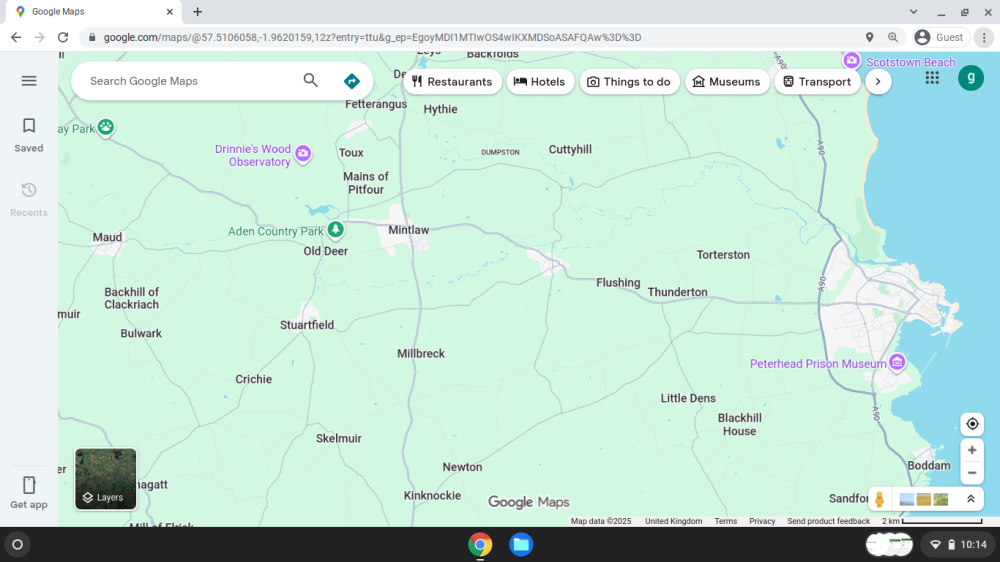Click the Millbreck place label
Screen dimensions: 1000x562
tap(421, 353)
